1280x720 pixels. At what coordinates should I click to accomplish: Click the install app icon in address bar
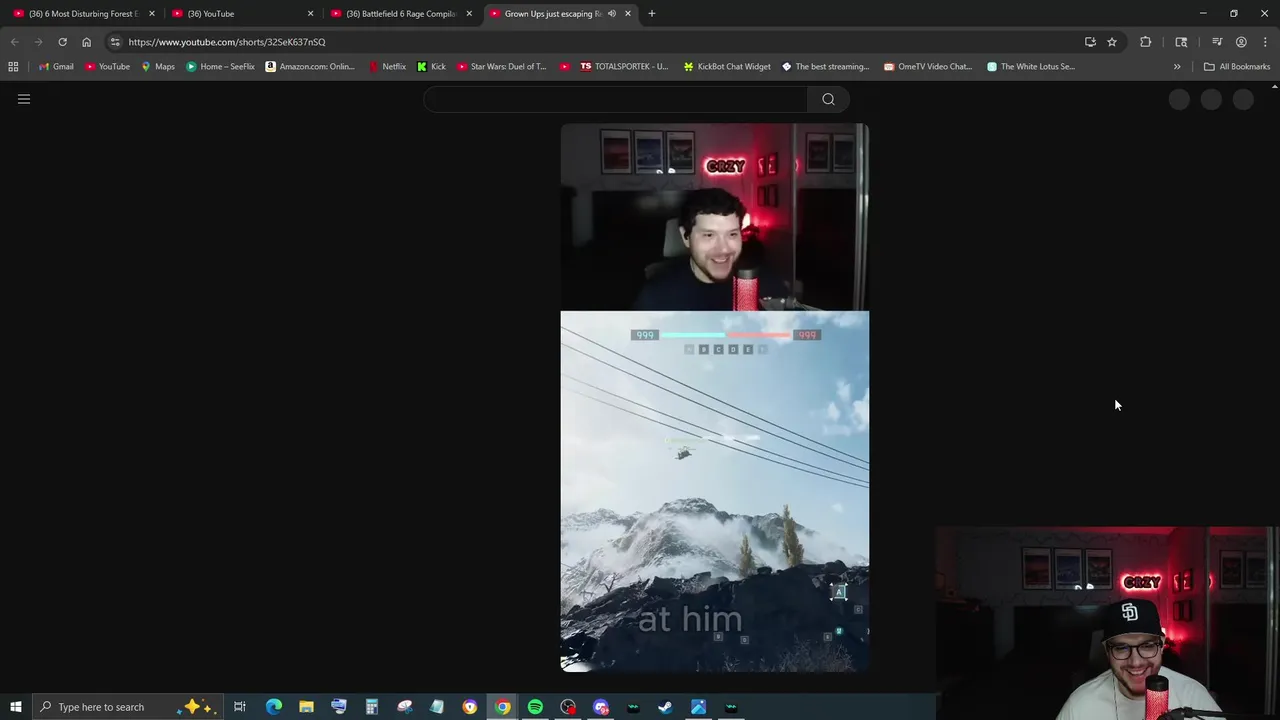[1090, 42]
